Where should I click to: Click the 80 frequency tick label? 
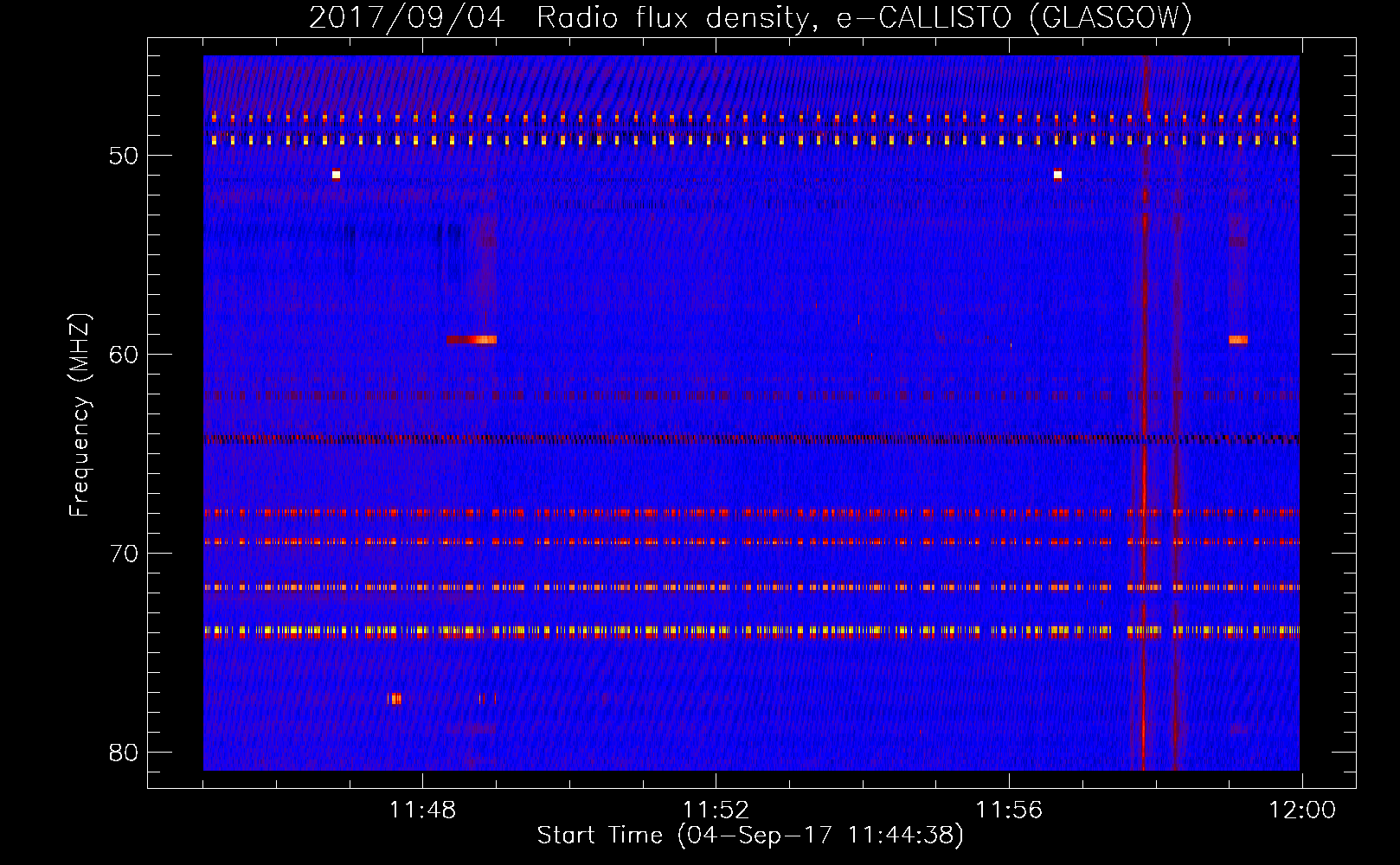(x=124, y=752)
